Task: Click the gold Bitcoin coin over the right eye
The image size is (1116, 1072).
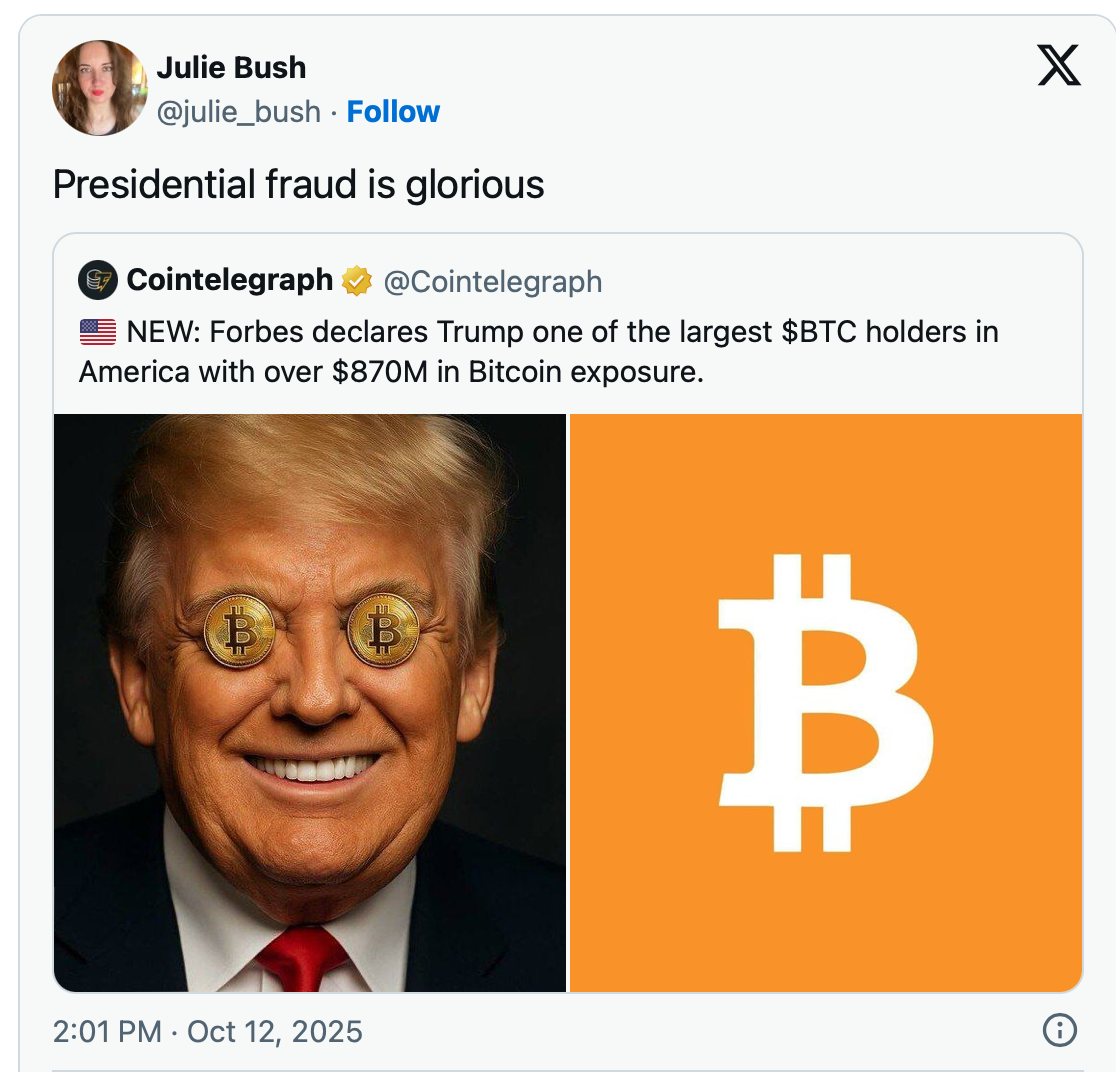Action: tap(382, 629)
